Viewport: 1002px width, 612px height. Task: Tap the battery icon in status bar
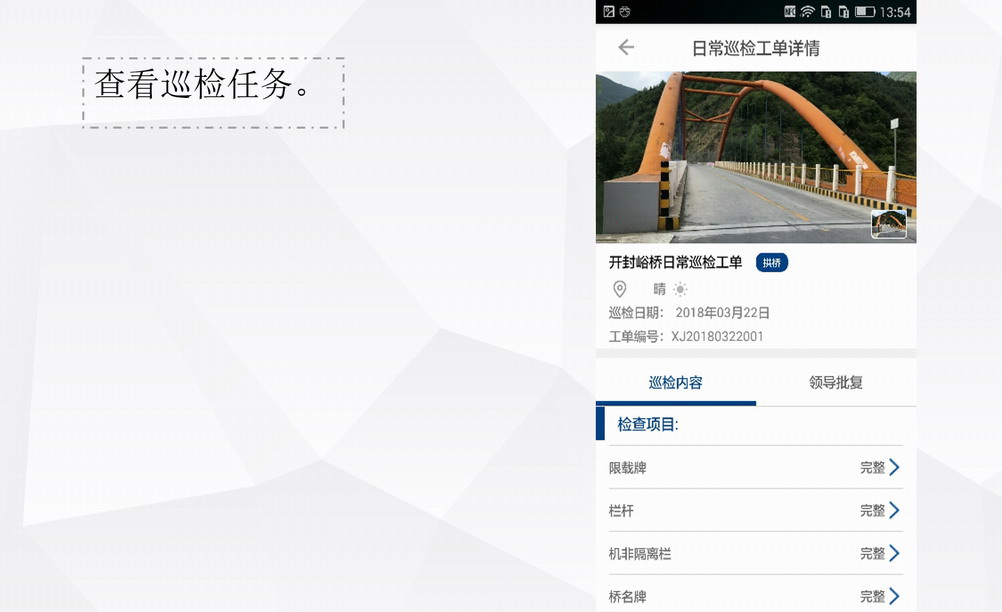864,11
